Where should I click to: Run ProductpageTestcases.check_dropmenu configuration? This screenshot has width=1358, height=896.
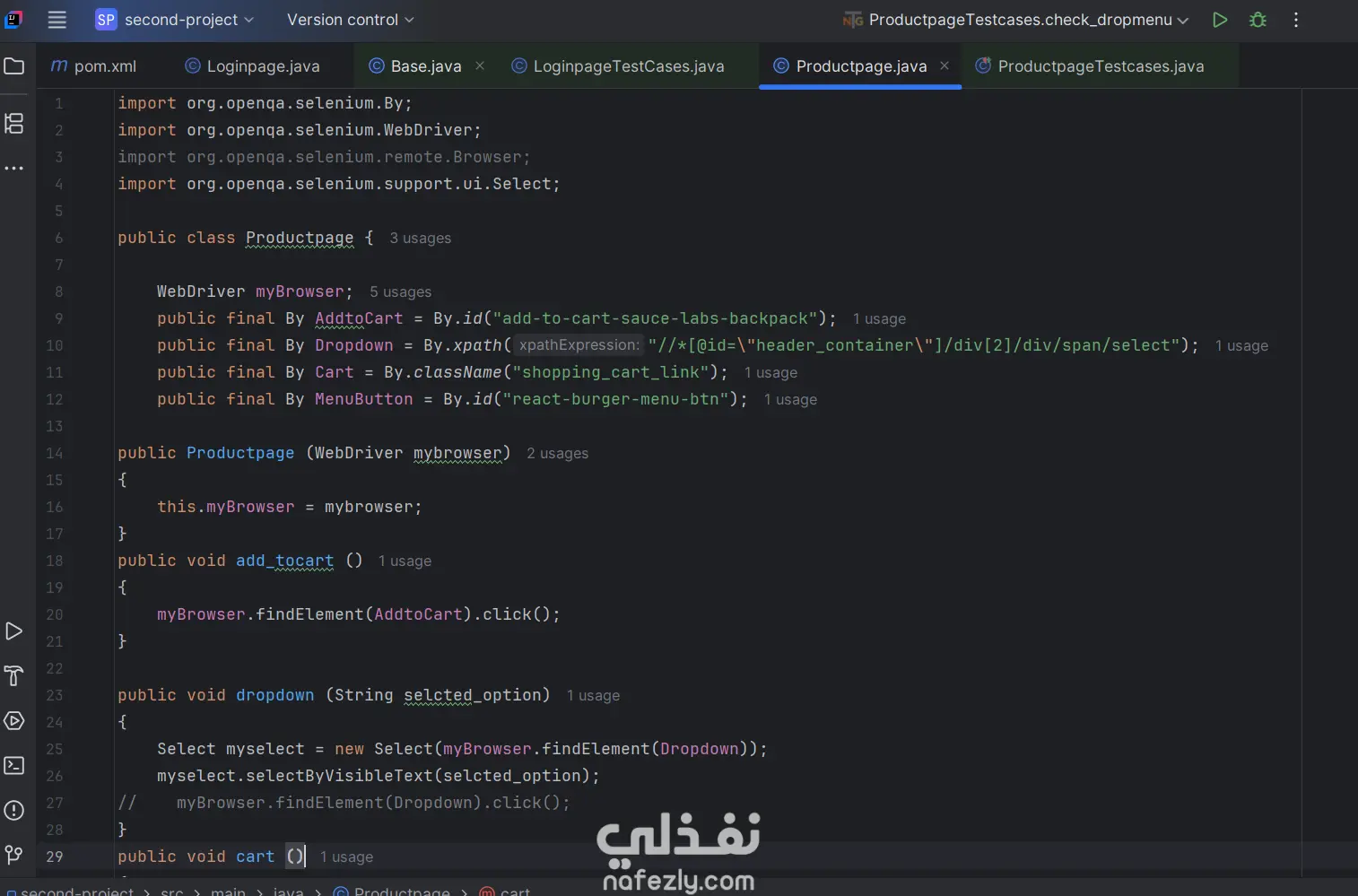pos(1220,20)
